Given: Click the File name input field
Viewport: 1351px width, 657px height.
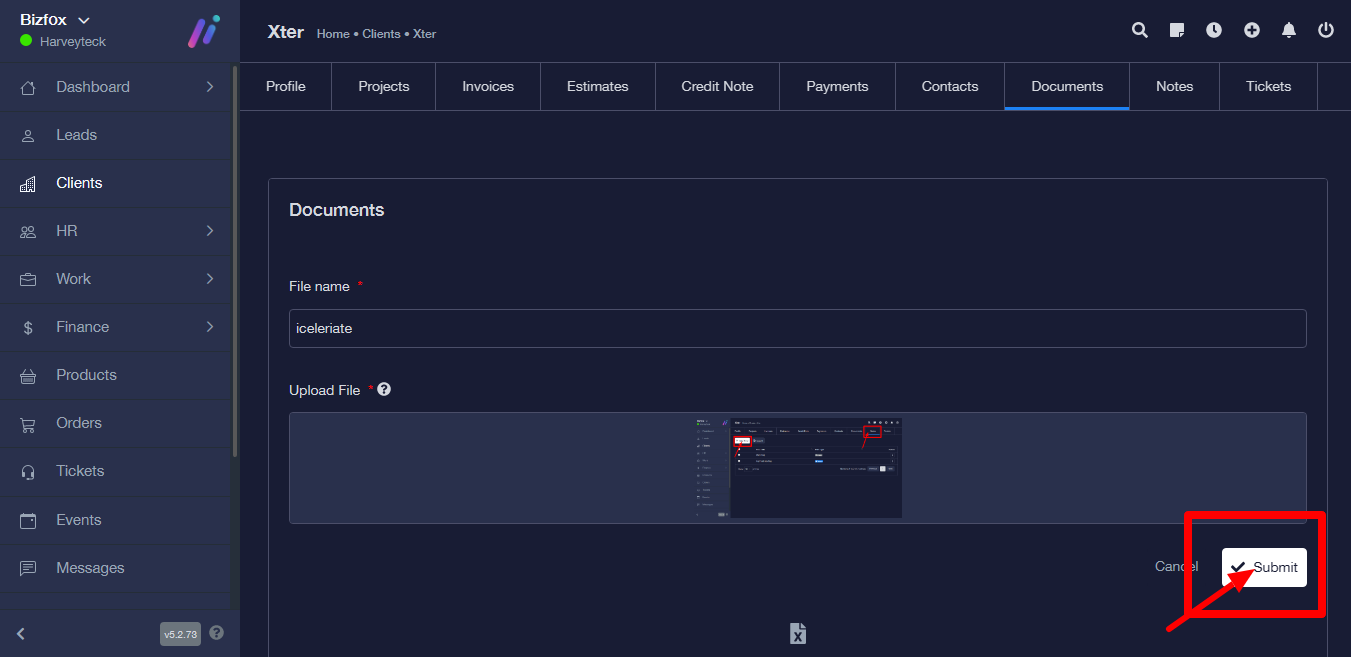Looking at the screenshot, I should click(797, 328).
